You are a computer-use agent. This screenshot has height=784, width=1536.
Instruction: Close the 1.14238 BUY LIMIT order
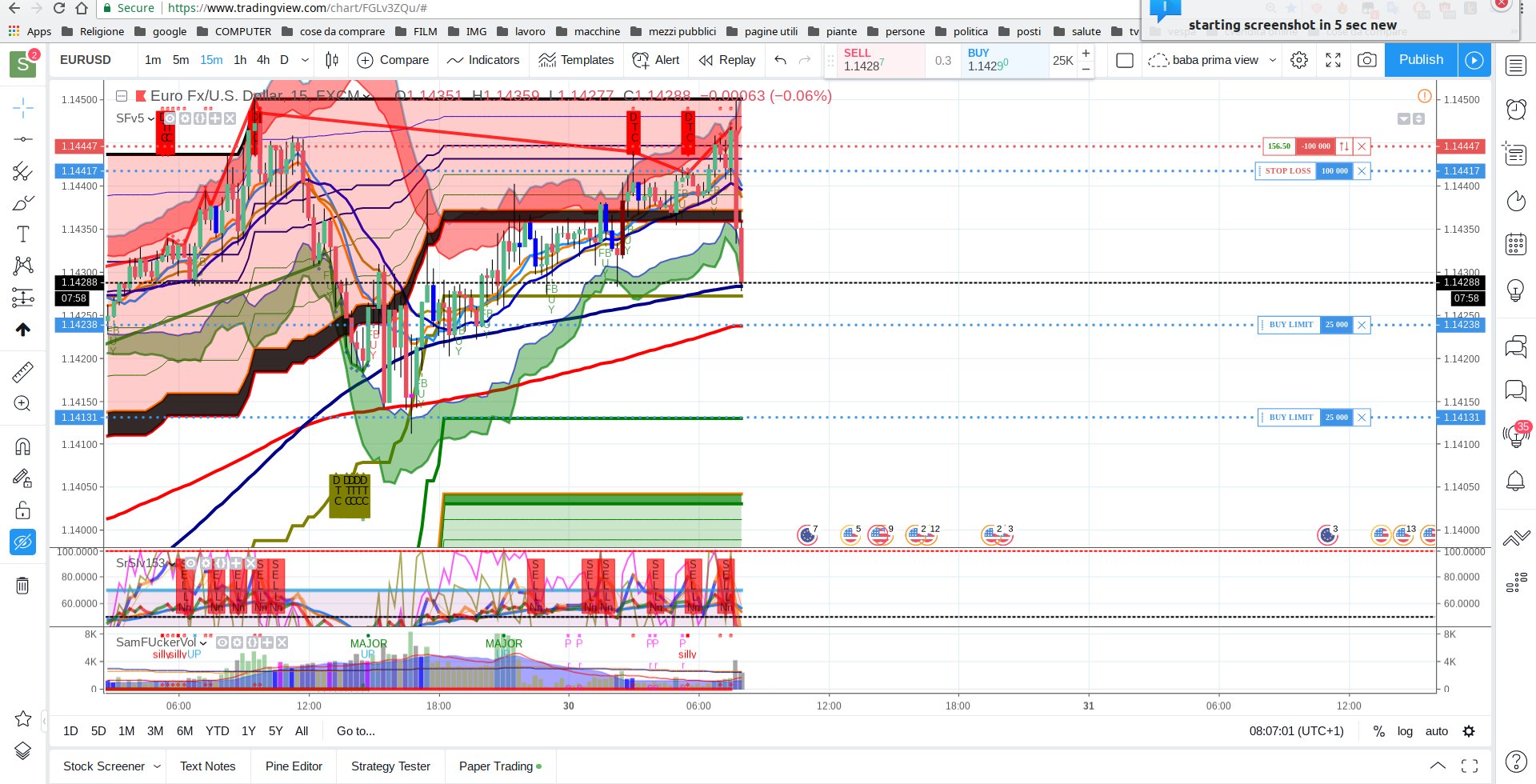1362,325
